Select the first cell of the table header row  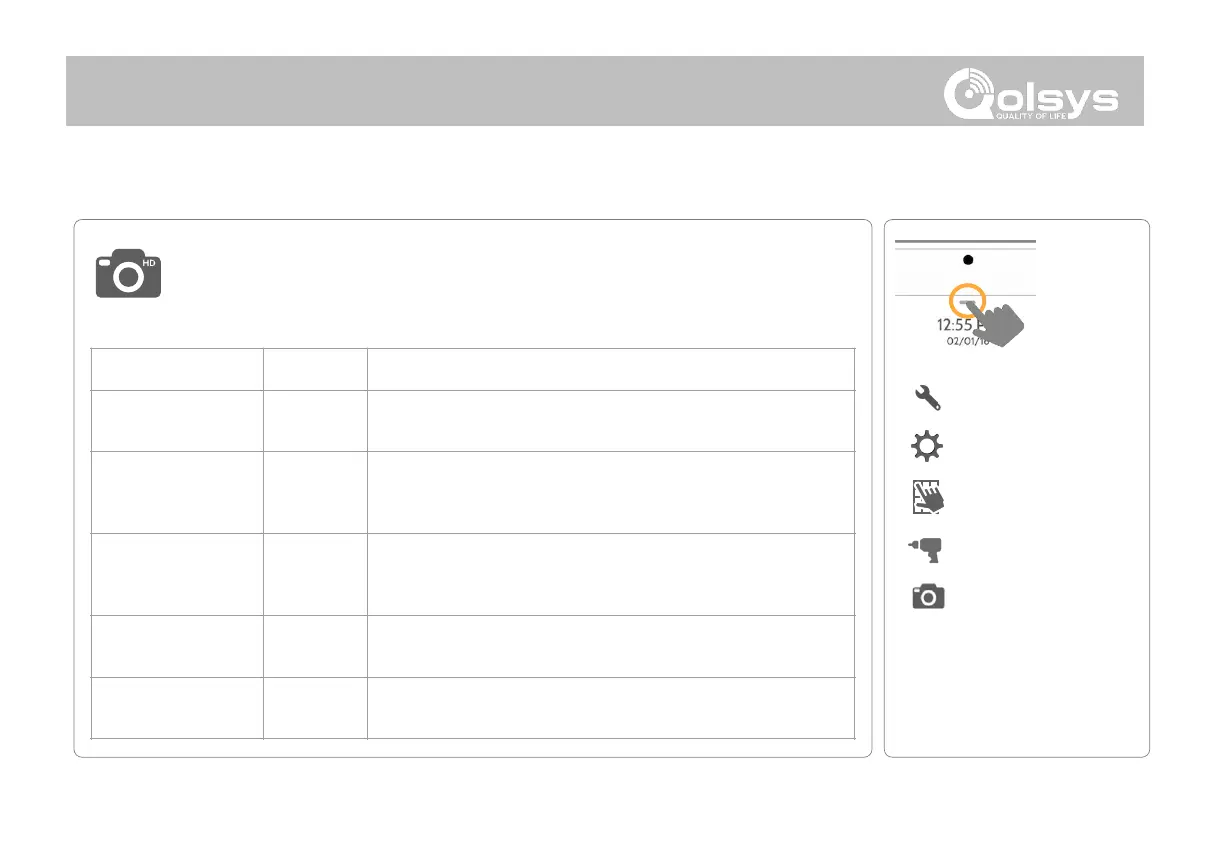tap(177, 368)
